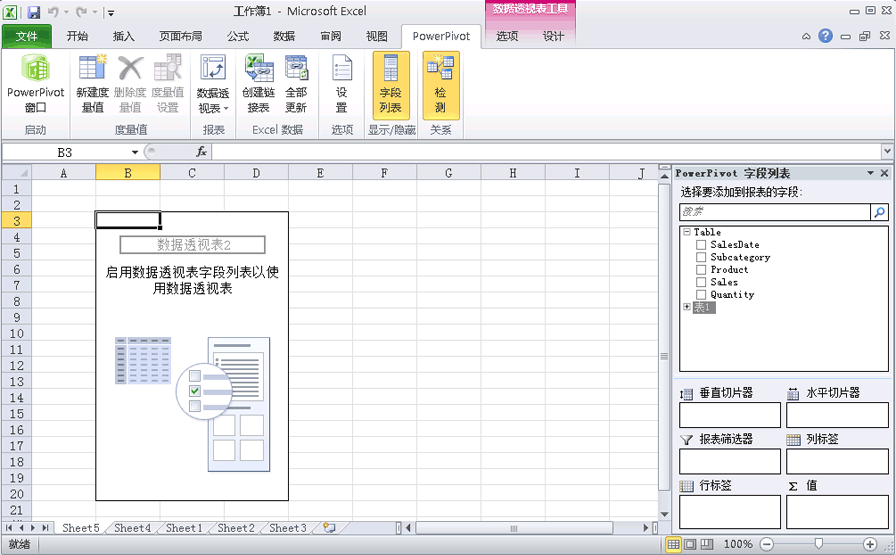Check the Sales field
Image resolution: width=896 pixels, height=555 pixels.
701,282
